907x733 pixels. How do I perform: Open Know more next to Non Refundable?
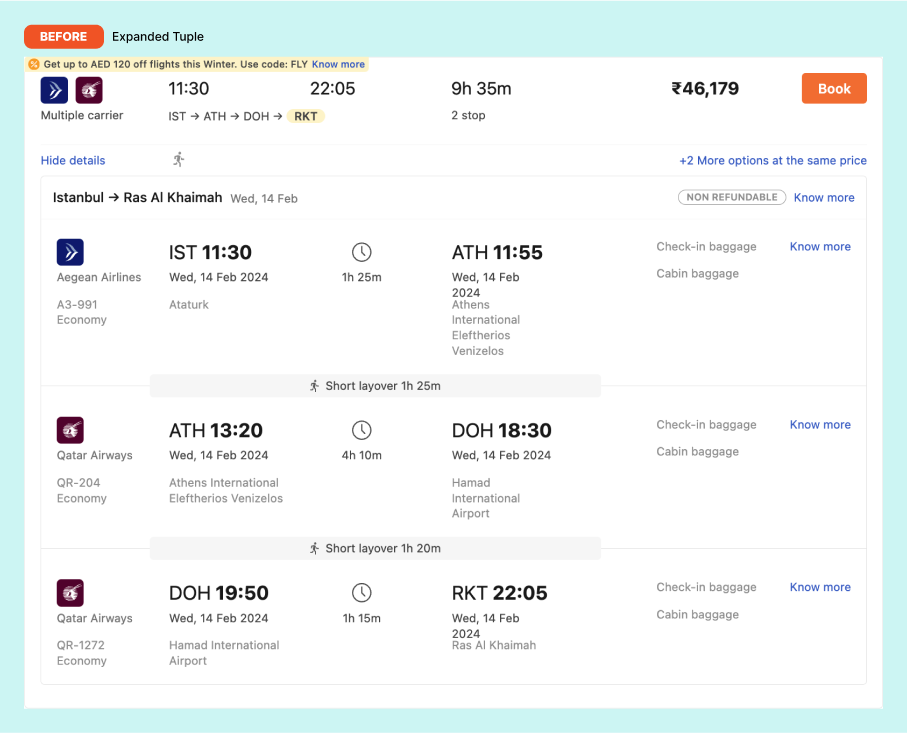(x=824, y=198)
